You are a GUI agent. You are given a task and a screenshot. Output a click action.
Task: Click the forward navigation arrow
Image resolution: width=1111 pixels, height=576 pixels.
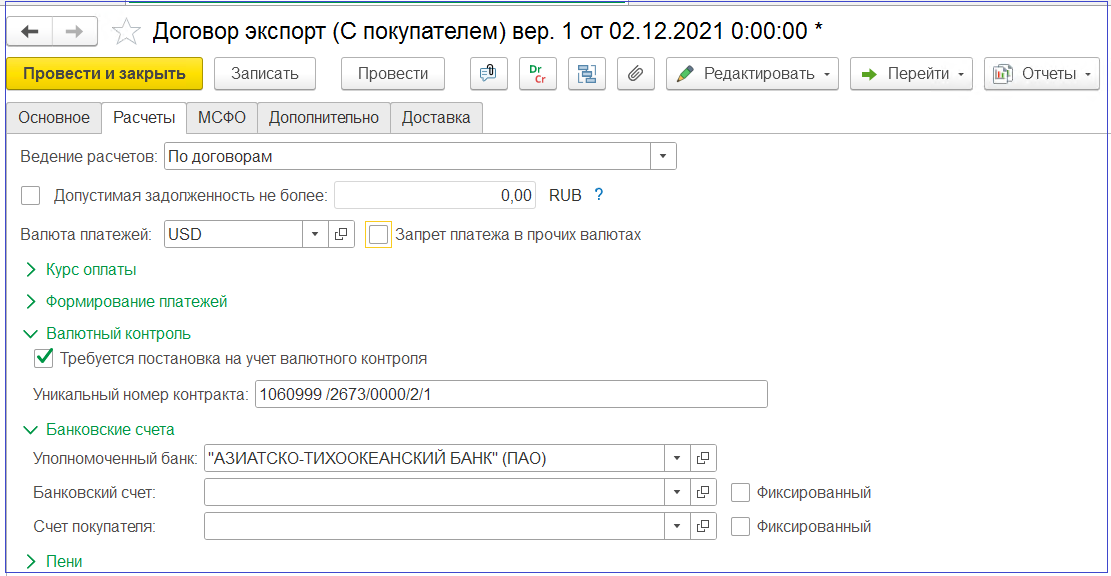coord(75,32)
